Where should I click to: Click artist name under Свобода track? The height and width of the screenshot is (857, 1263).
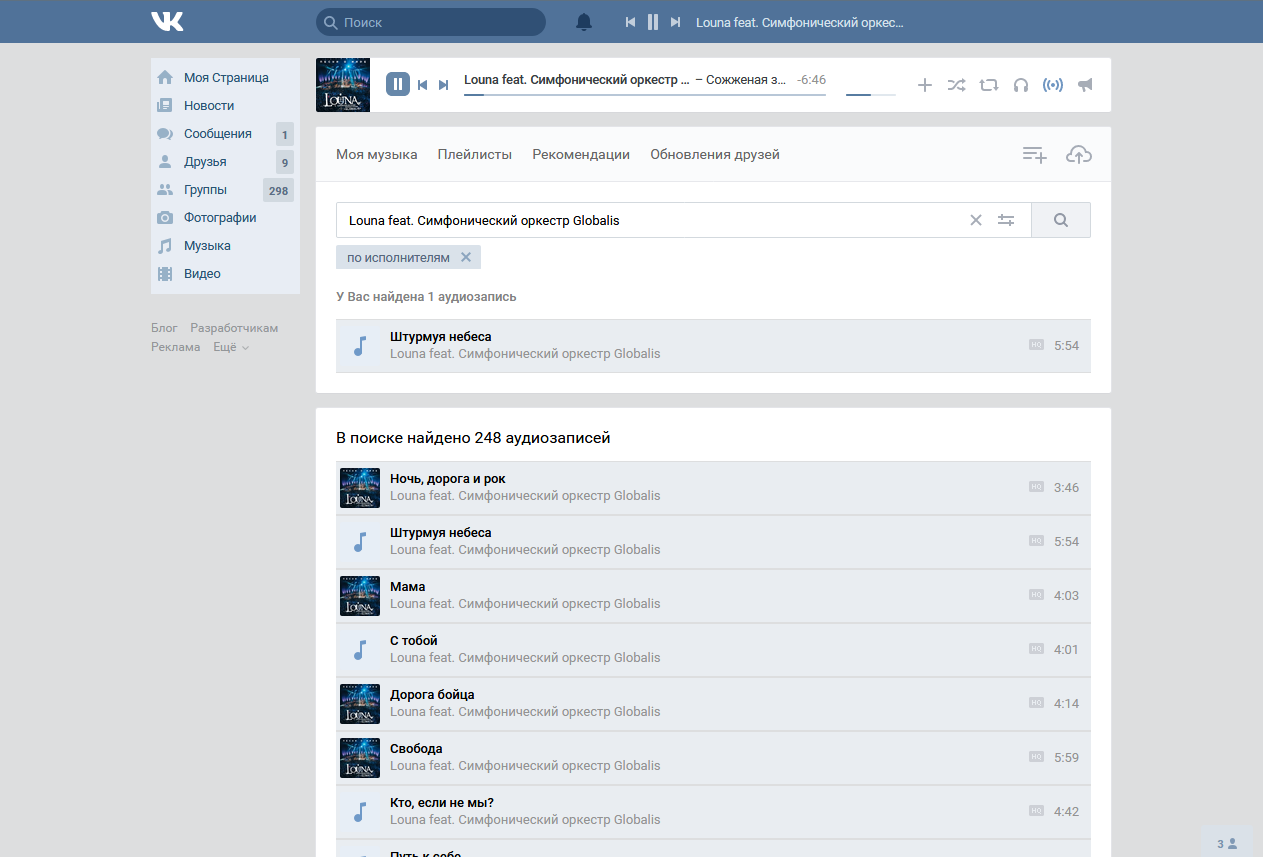pyautogui.click(x=525, y=766)
